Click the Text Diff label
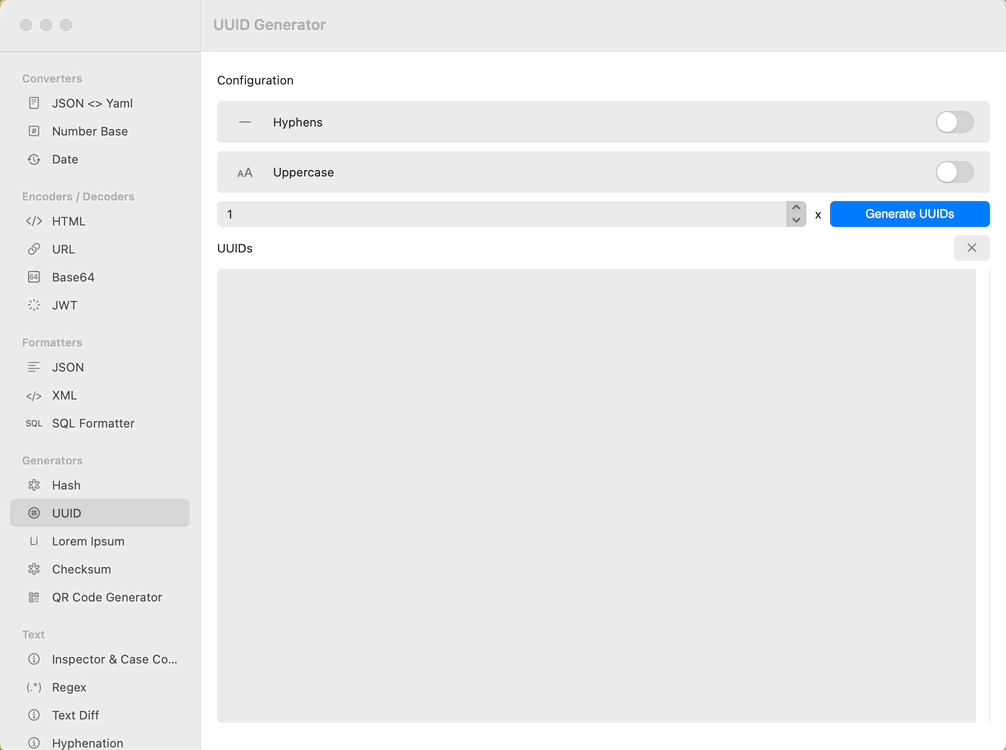1006x750 pixels. [76, 715]
